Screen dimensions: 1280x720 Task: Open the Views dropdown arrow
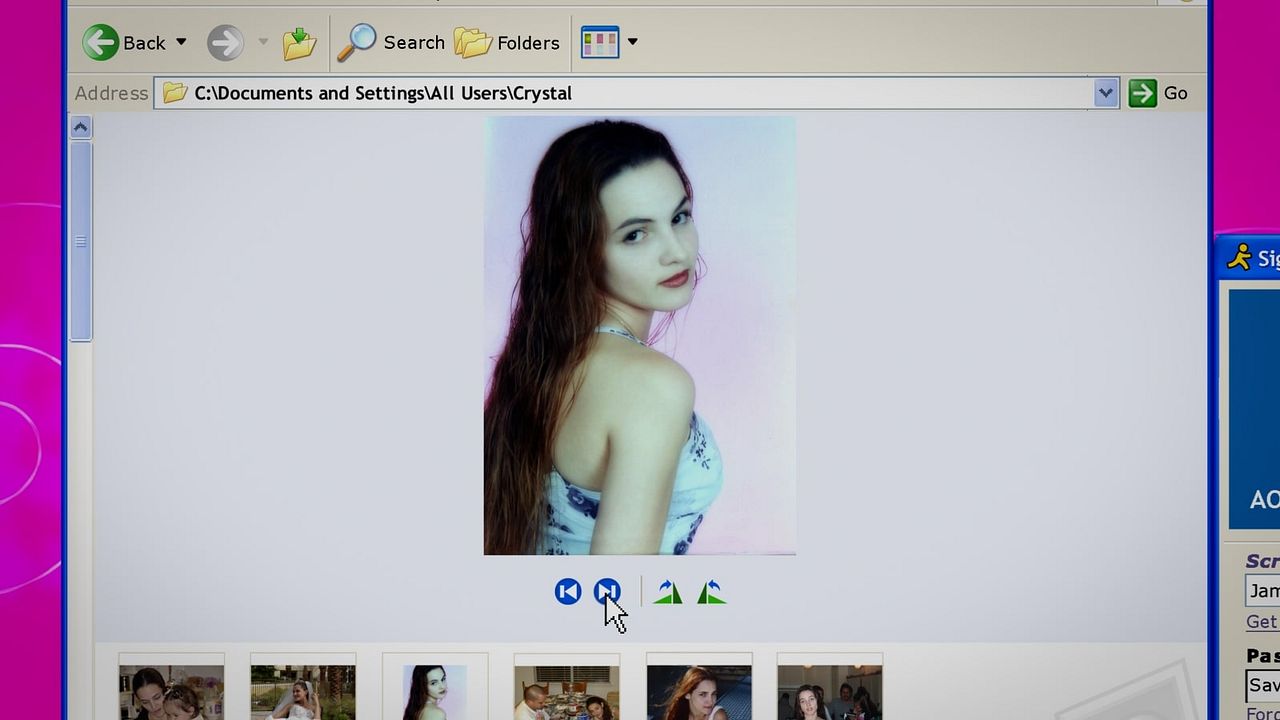pos(633,42)
